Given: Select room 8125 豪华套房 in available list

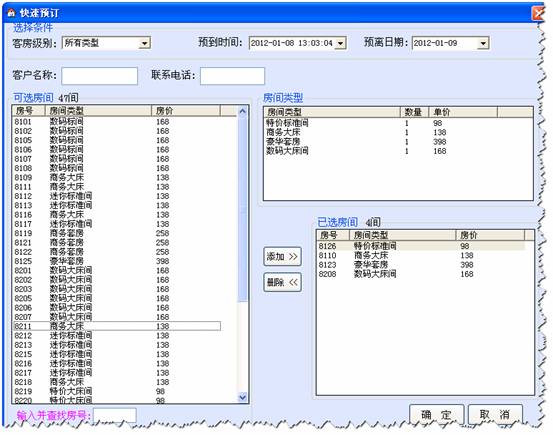Looking at the screenshot, I should pyautogui.click(x=117, y=261).
